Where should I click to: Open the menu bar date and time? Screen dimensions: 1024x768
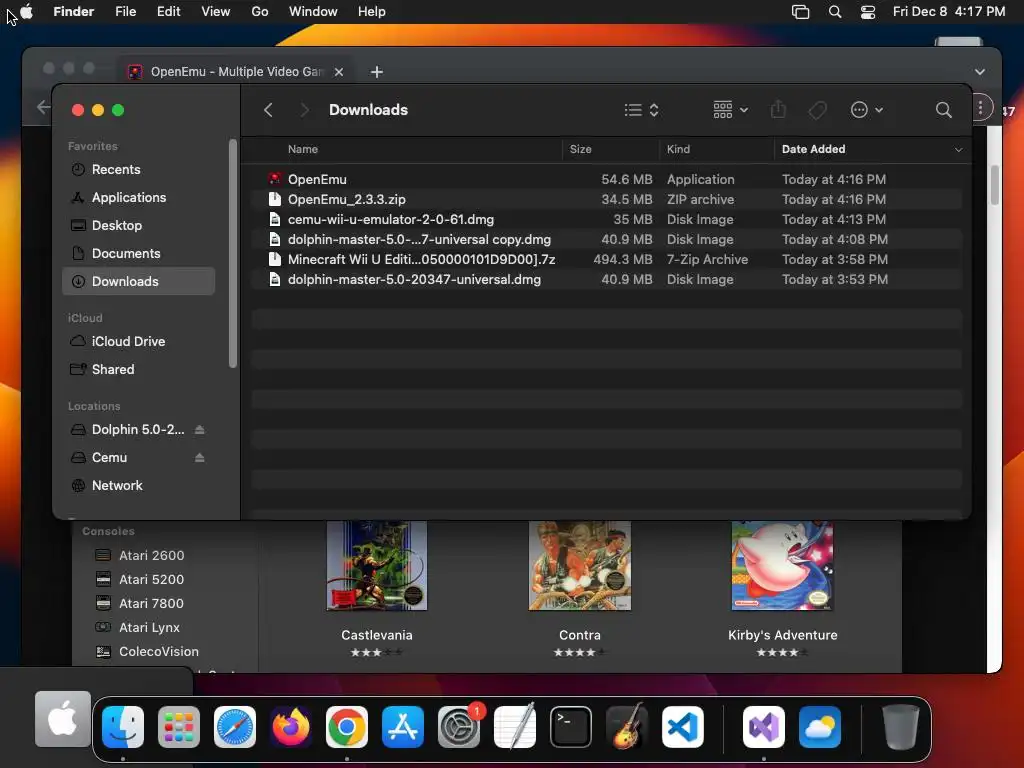[x=949, y=12]
